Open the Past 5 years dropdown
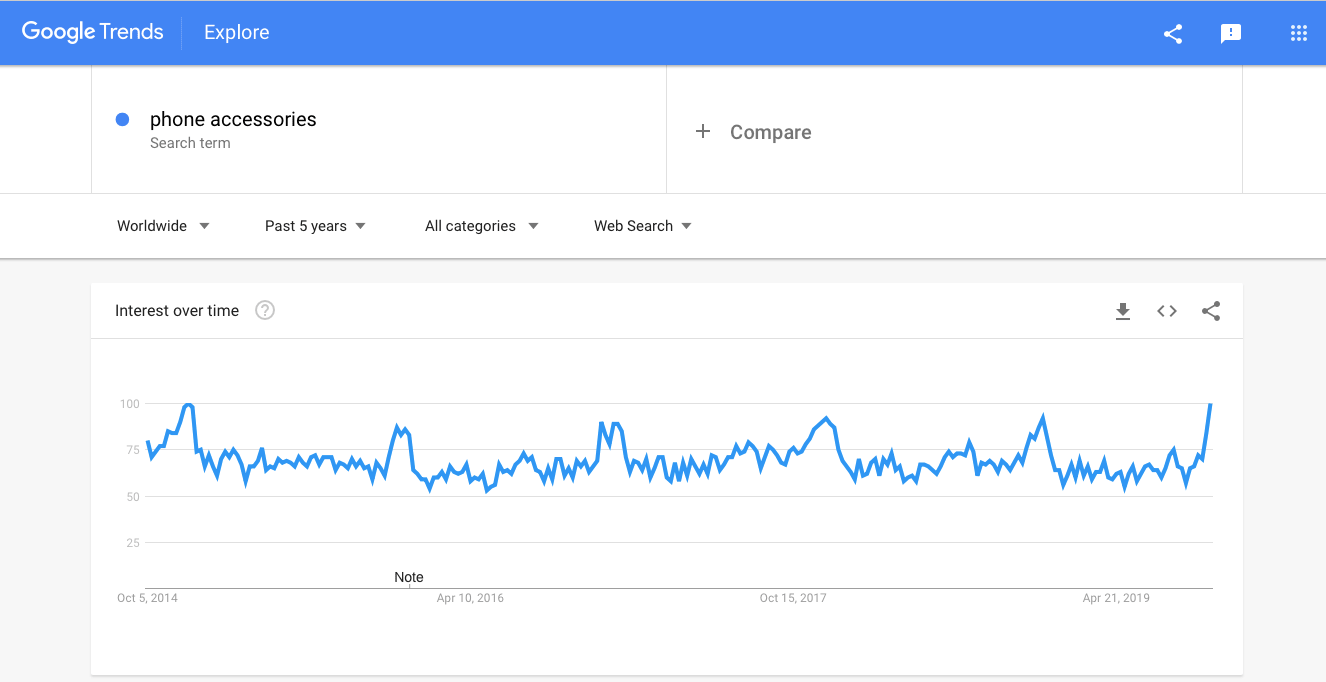Viewport: 1326px width, 682px height. [315, 226]
